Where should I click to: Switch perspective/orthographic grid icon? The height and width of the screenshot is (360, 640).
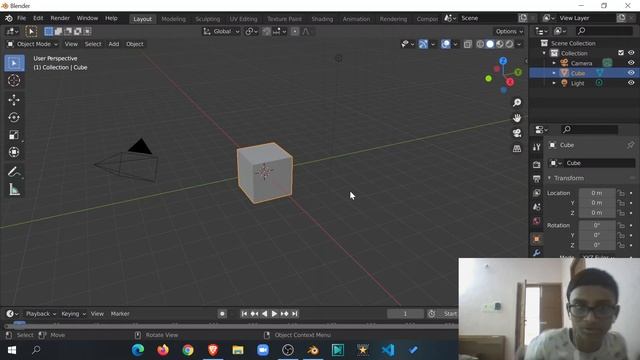pos(517,149)
